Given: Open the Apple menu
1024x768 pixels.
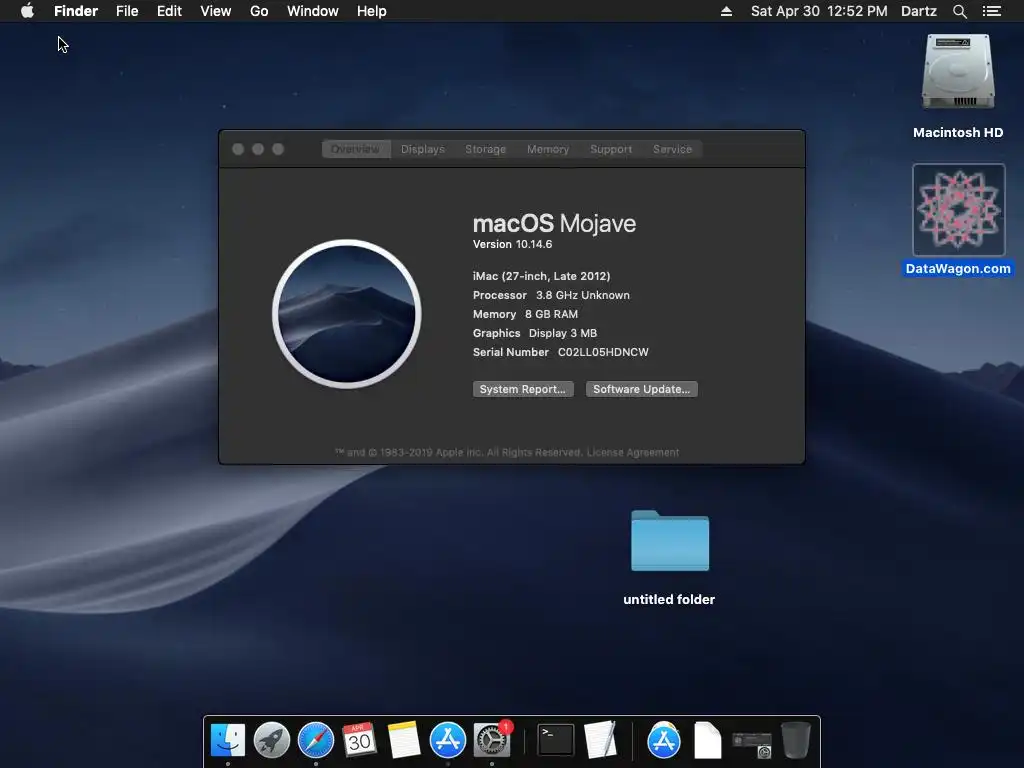Looking at the screenshot, I should (x=27, y=11).
